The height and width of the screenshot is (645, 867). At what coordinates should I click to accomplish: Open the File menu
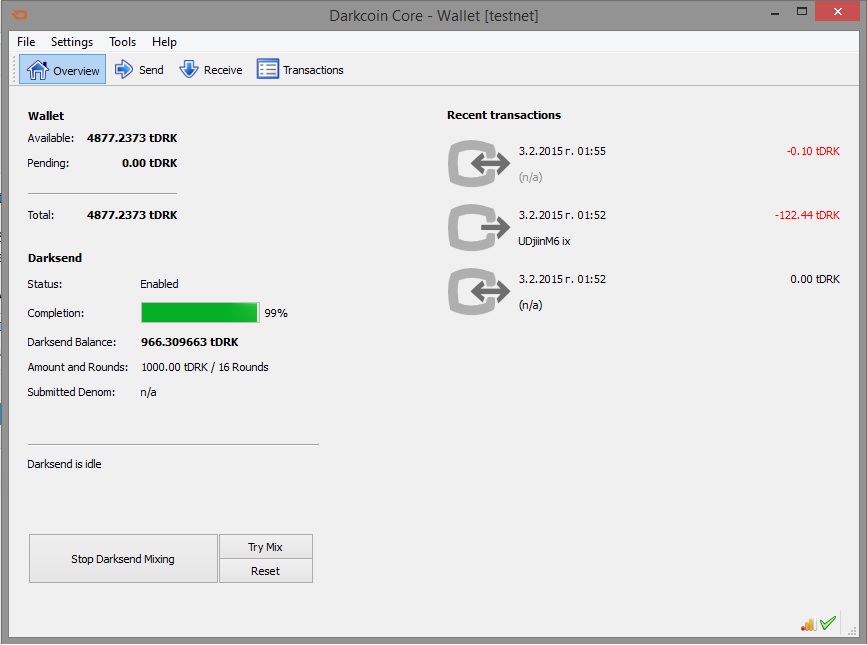click(x=26, y=42)
